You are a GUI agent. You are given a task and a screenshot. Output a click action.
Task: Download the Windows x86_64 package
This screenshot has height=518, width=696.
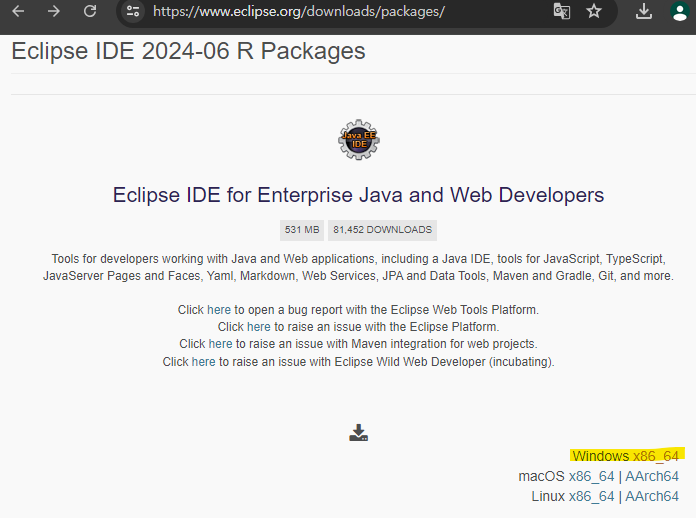(656, 456)
